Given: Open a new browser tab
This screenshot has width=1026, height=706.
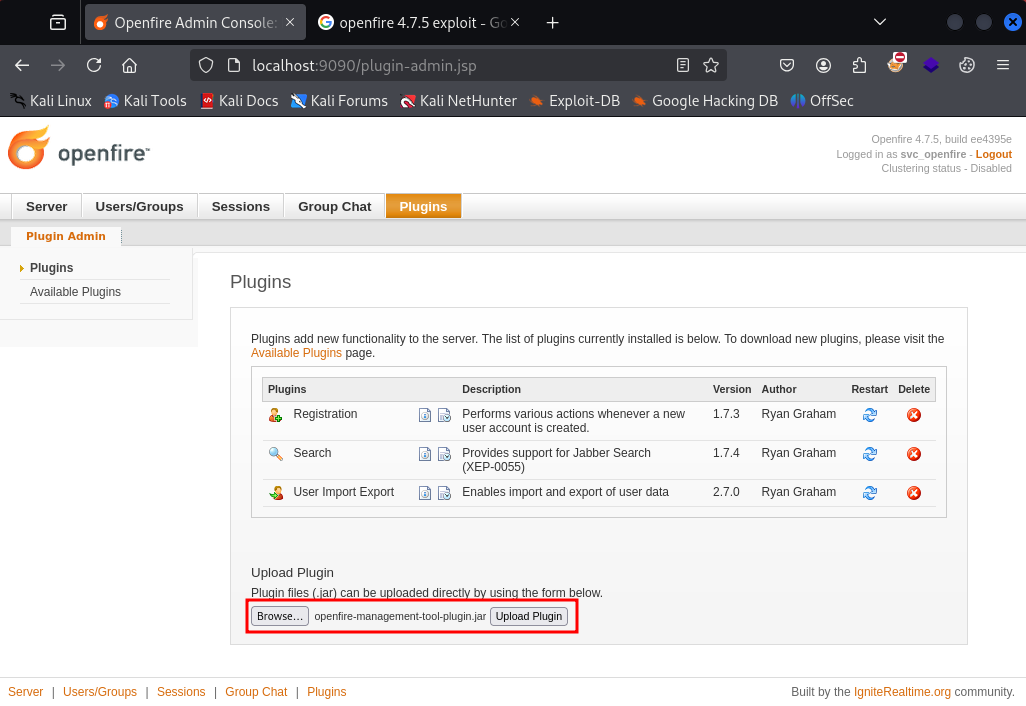Looking at the screenshot, I should pos(552,23).
